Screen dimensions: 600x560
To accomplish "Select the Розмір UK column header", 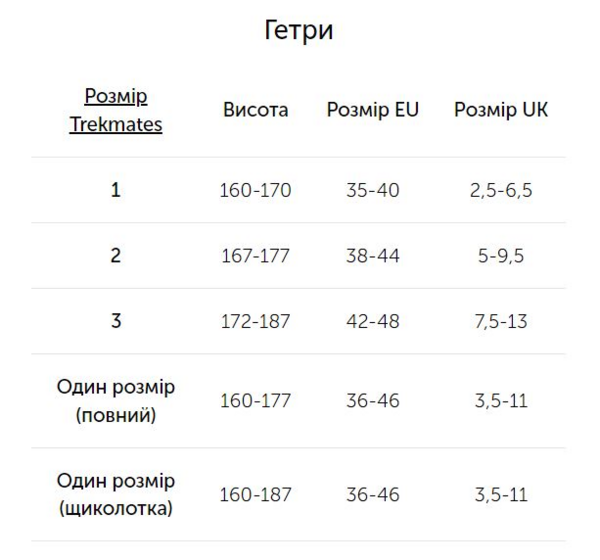I will (x=501, y=110).
